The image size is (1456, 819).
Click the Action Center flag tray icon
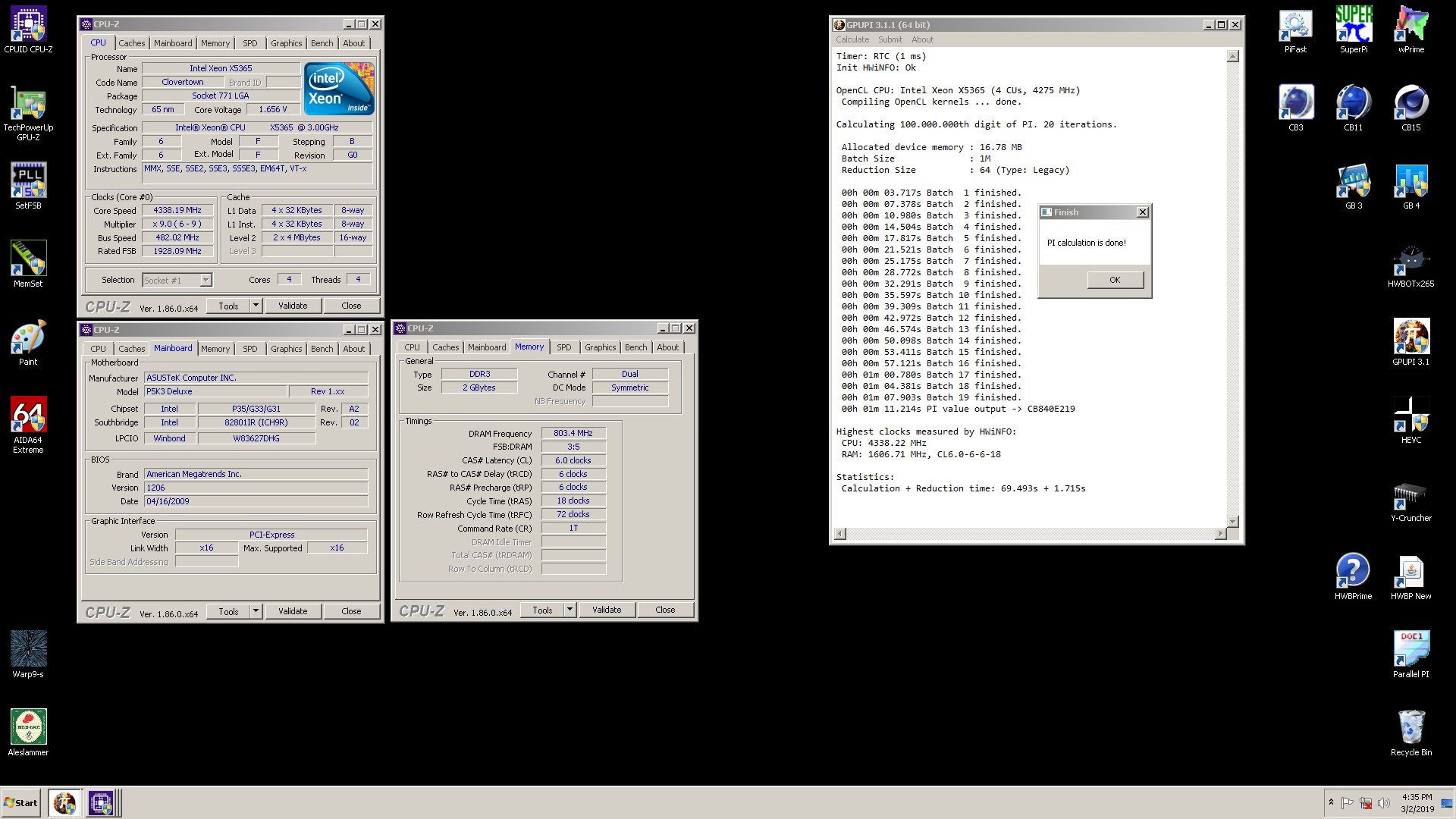(x=1348, y=803)
